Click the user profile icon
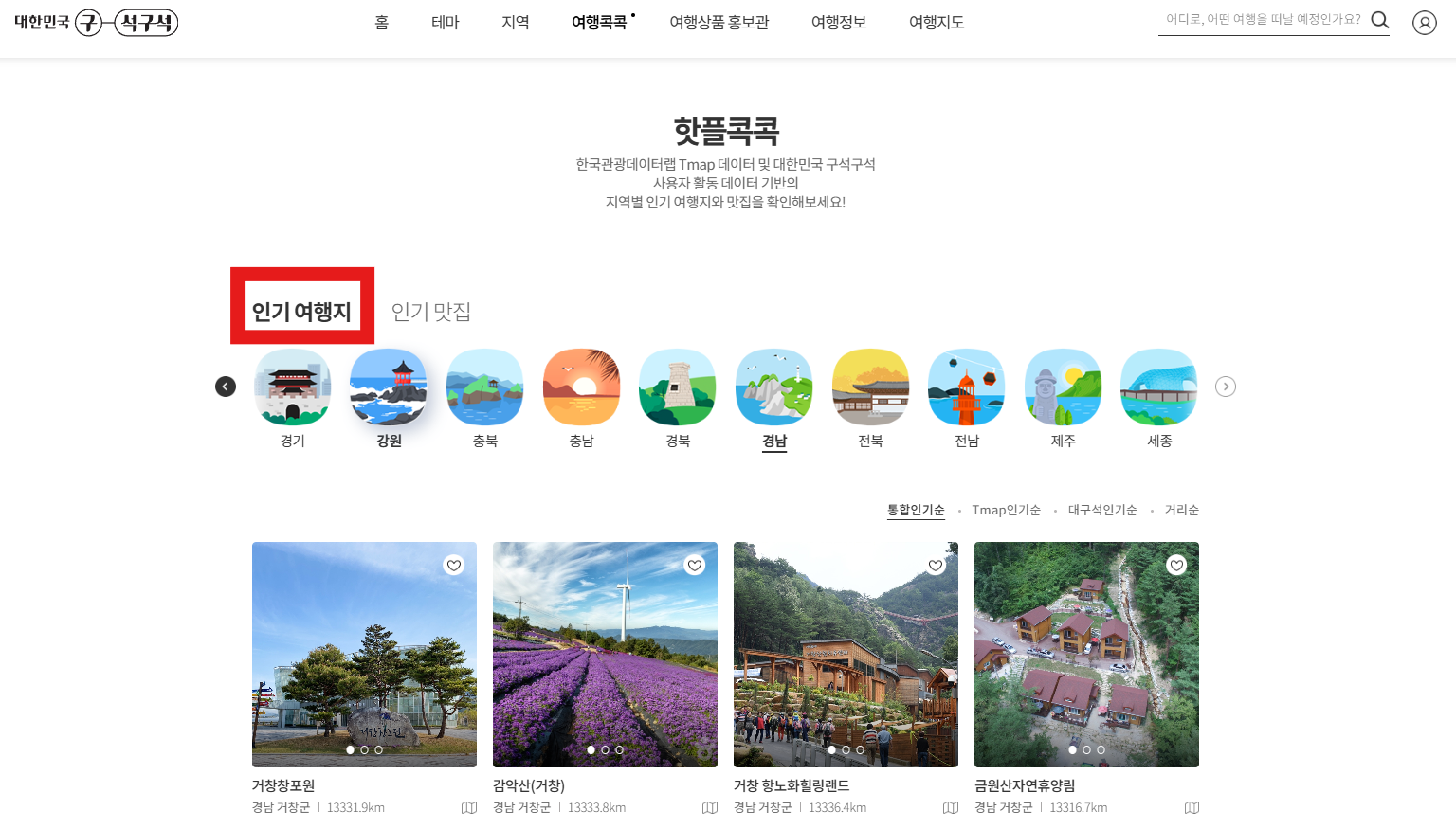 [x=1425, y=22]
